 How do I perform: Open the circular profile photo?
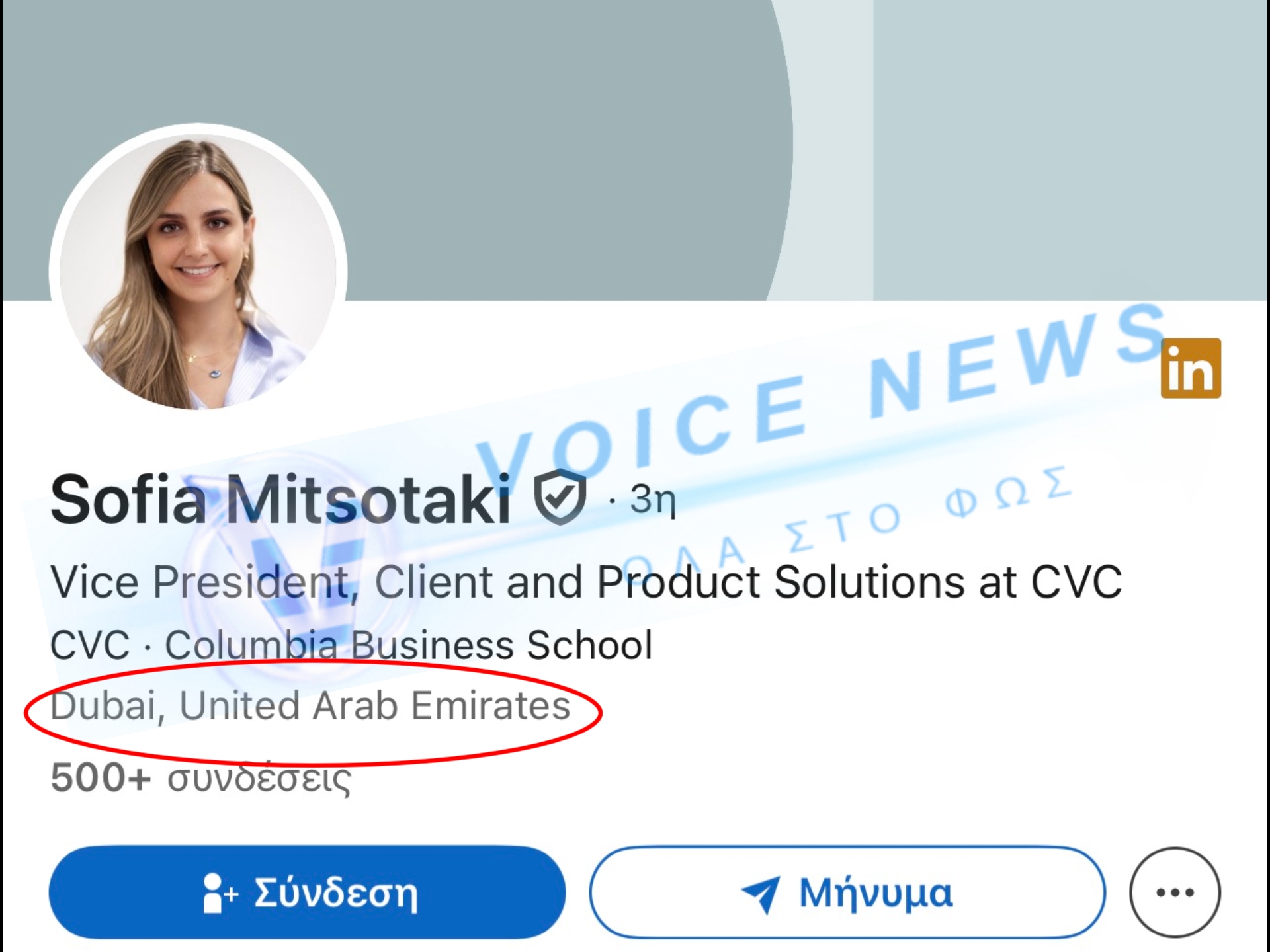point(198,271)
